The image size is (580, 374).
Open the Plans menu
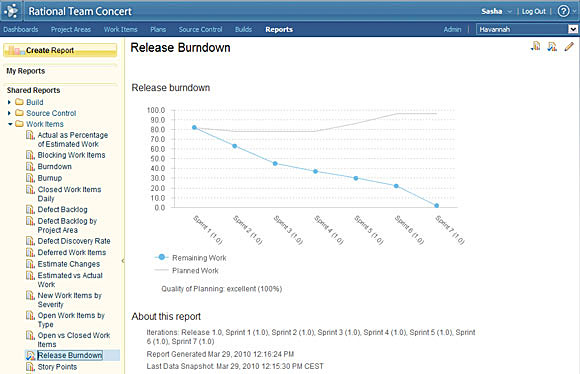[x=158, y=29]
